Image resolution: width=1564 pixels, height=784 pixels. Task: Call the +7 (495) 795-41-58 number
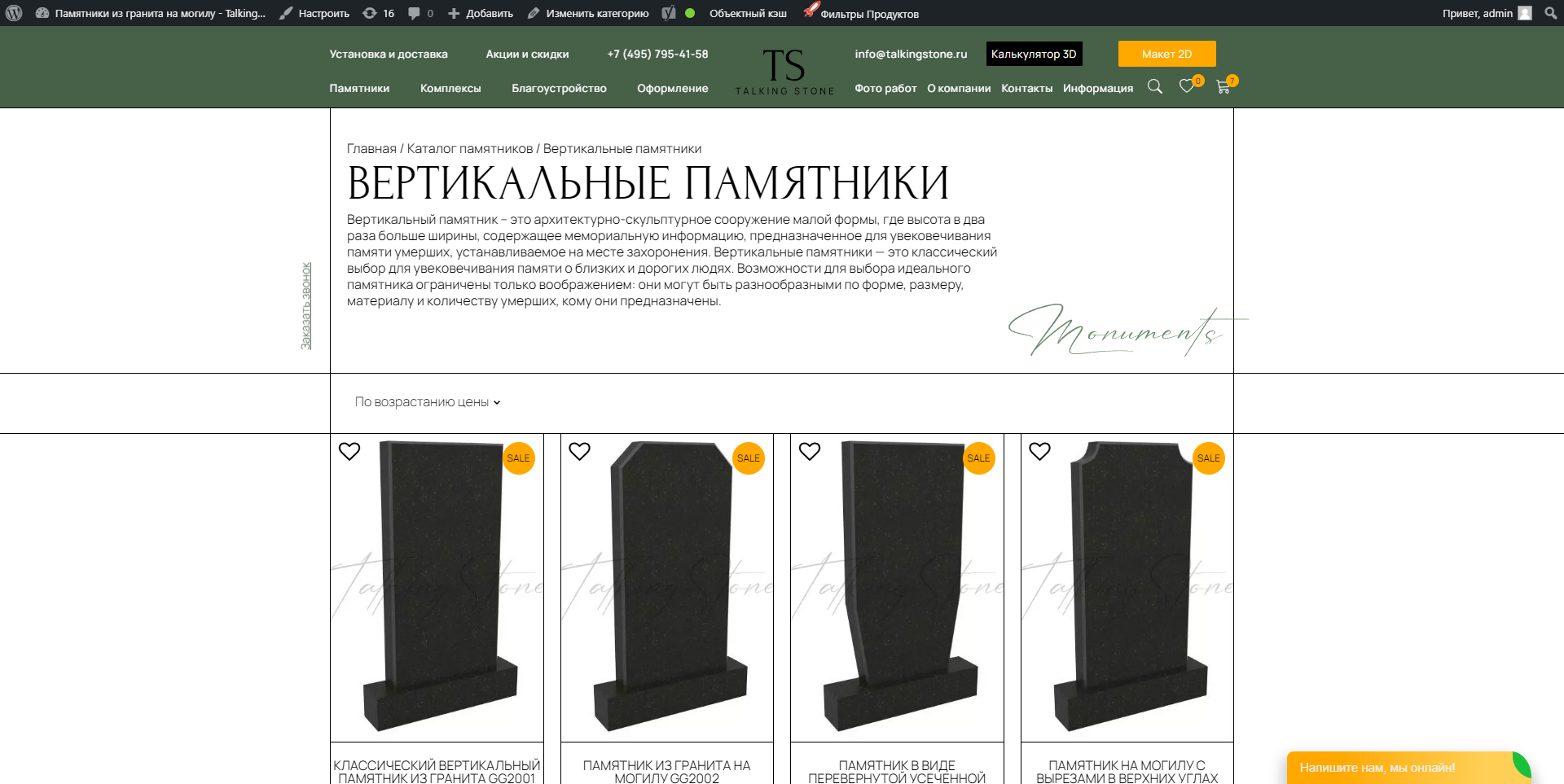(x=657, y=54)
